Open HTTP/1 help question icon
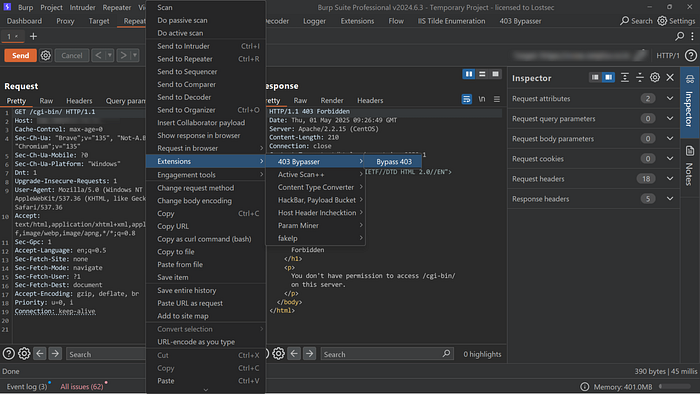 (x=691, y=55)
